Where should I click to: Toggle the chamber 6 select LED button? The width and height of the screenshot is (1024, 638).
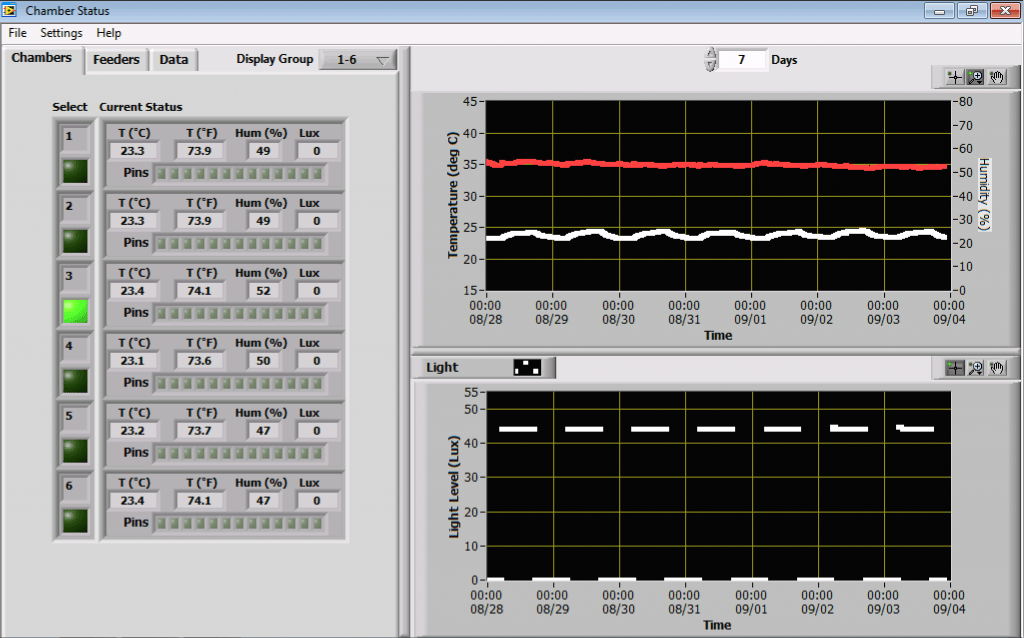pyautogui.click(x=75, y=521)
